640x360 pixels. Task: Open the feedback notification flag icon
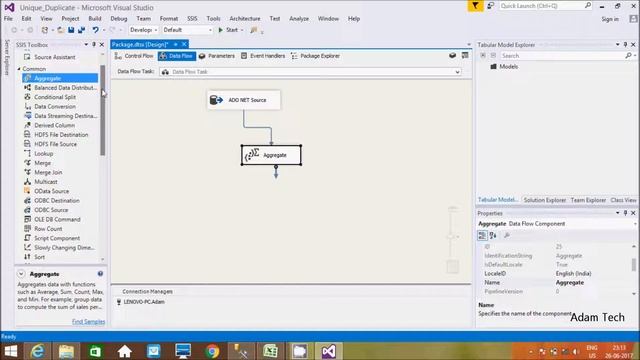[475, 6]
